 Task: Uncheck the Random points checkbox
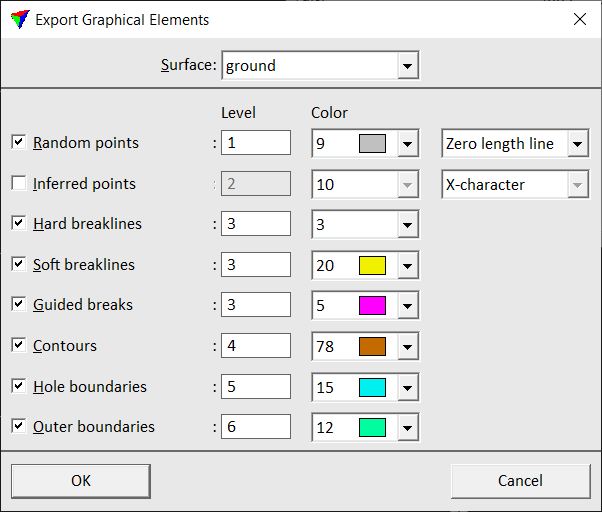click(18, 142)
